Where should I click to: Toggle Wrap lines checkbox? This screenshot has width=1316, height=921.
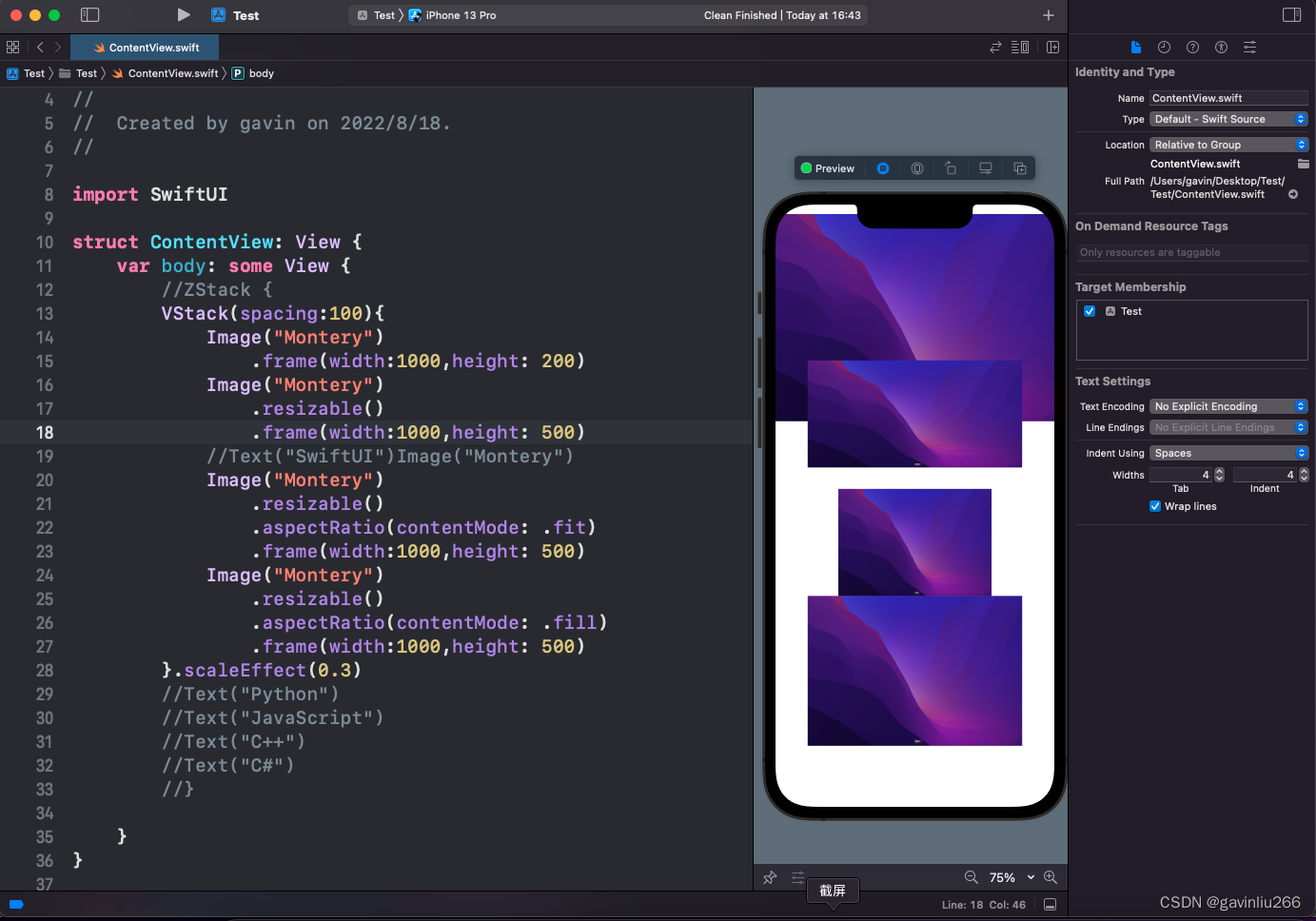click(1155, 506)
